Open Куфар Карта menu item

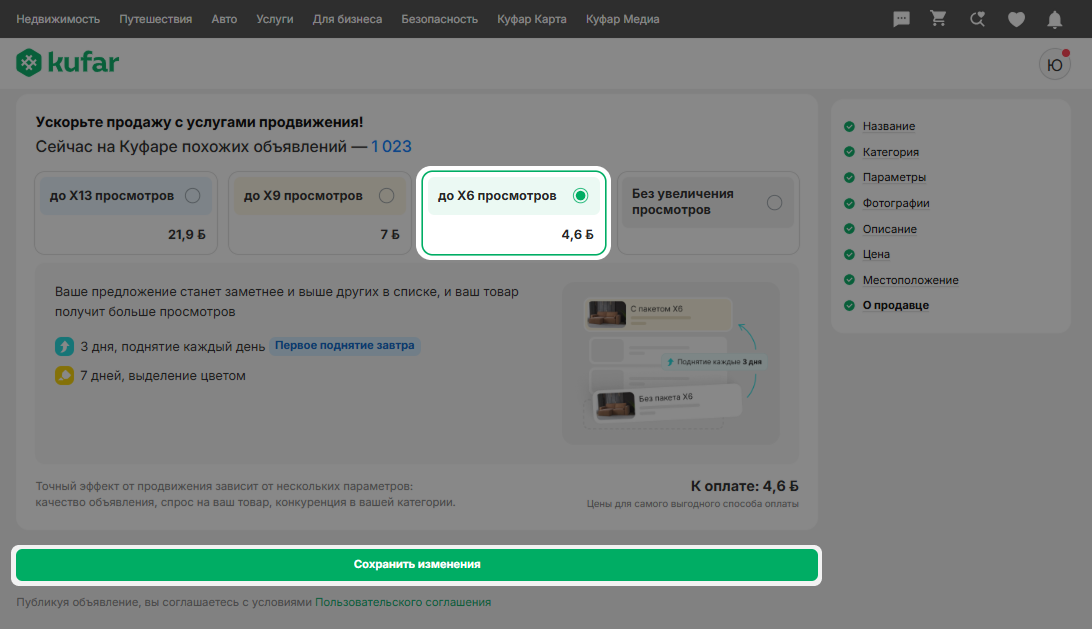pyautogui.click(x=531, y=19)
